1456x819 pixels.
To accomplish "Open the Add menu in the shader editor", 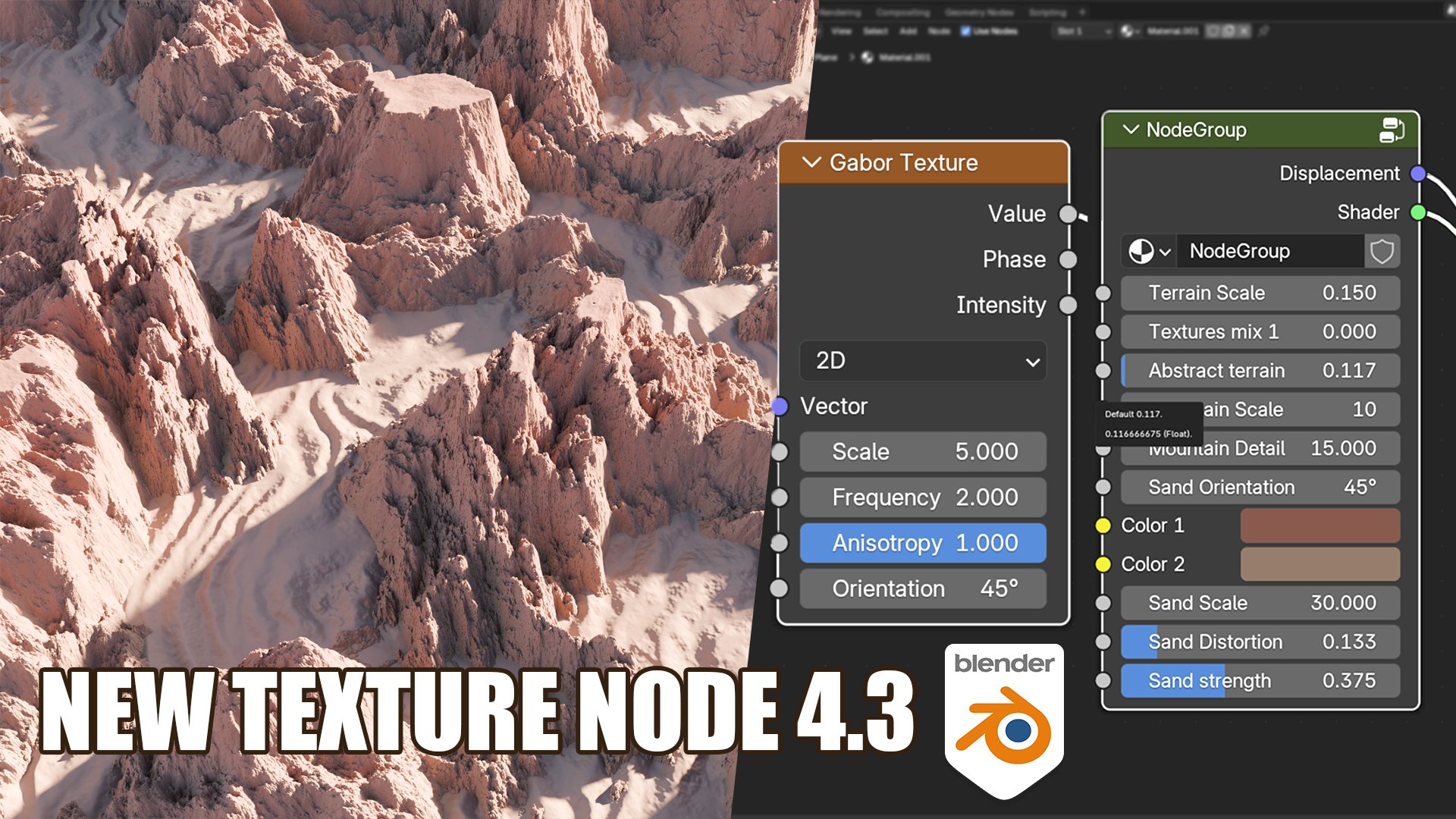I will pyautogui.click(x=910, y=30).
